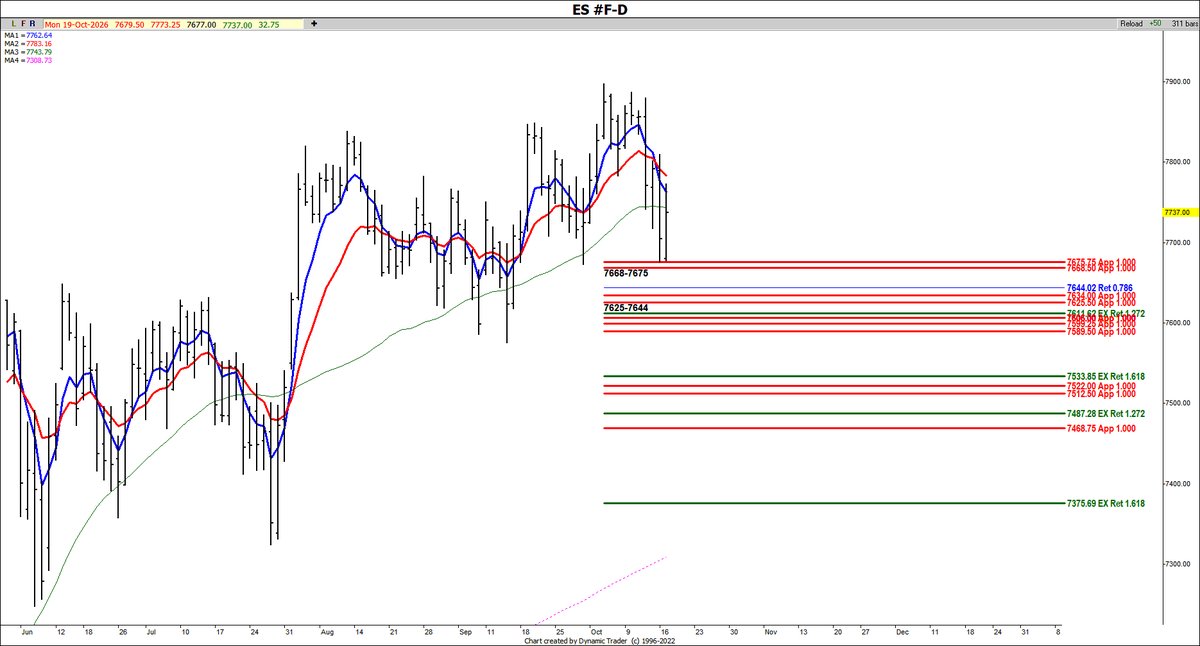This screenshot has width=1200, height=646.
Task: Click the 7625-7644 zone annotation
Action: point(626,308)
